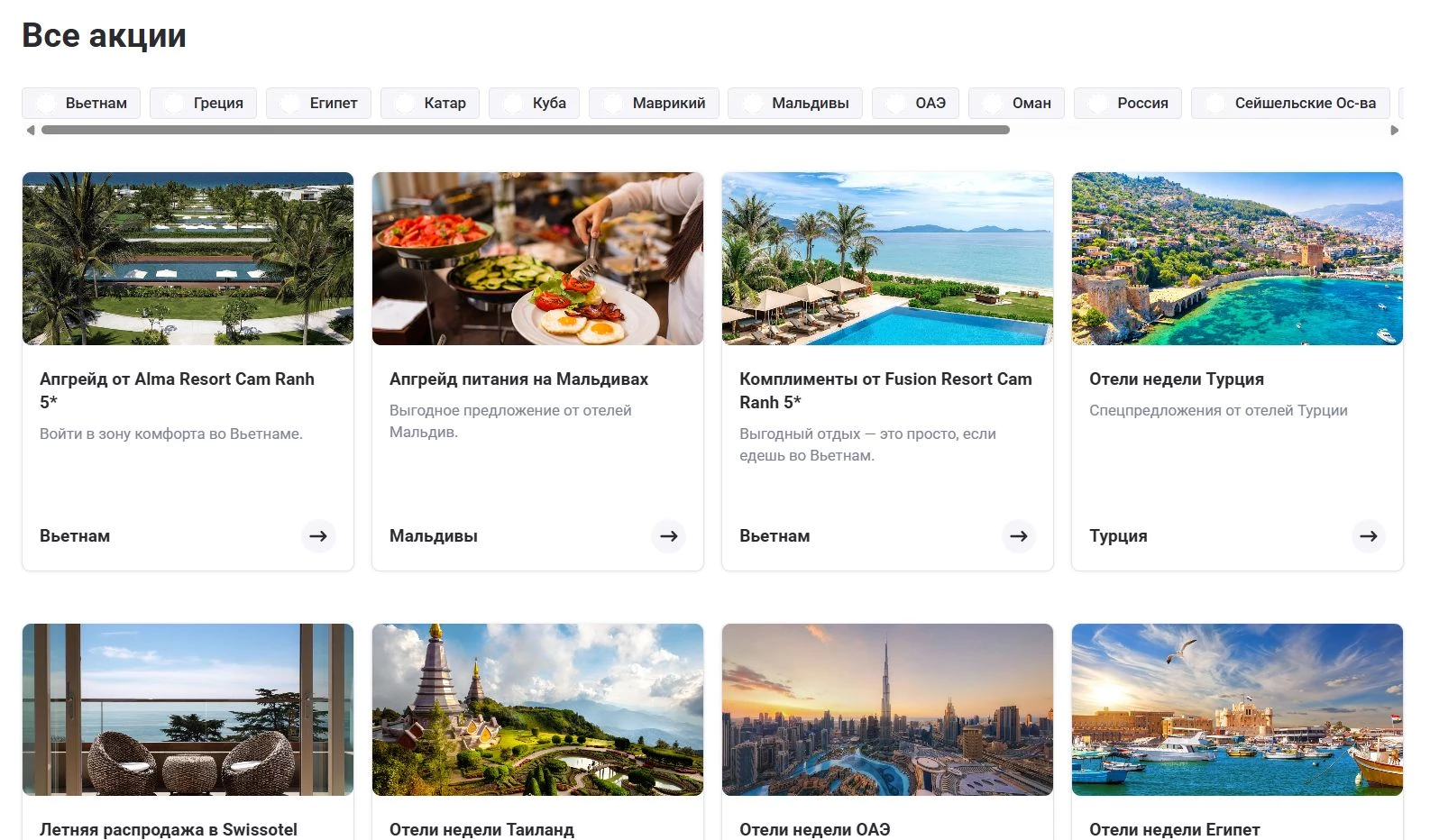Select the Сейшельские Ос-ва filter chip
The width and height of the screenshot is (1430, 840).
tap(1290, 103)
